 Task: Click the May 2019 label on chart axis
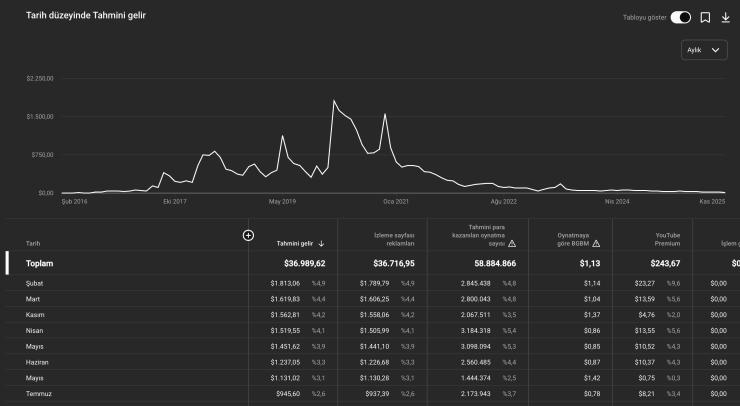click(x=283, y=201)
